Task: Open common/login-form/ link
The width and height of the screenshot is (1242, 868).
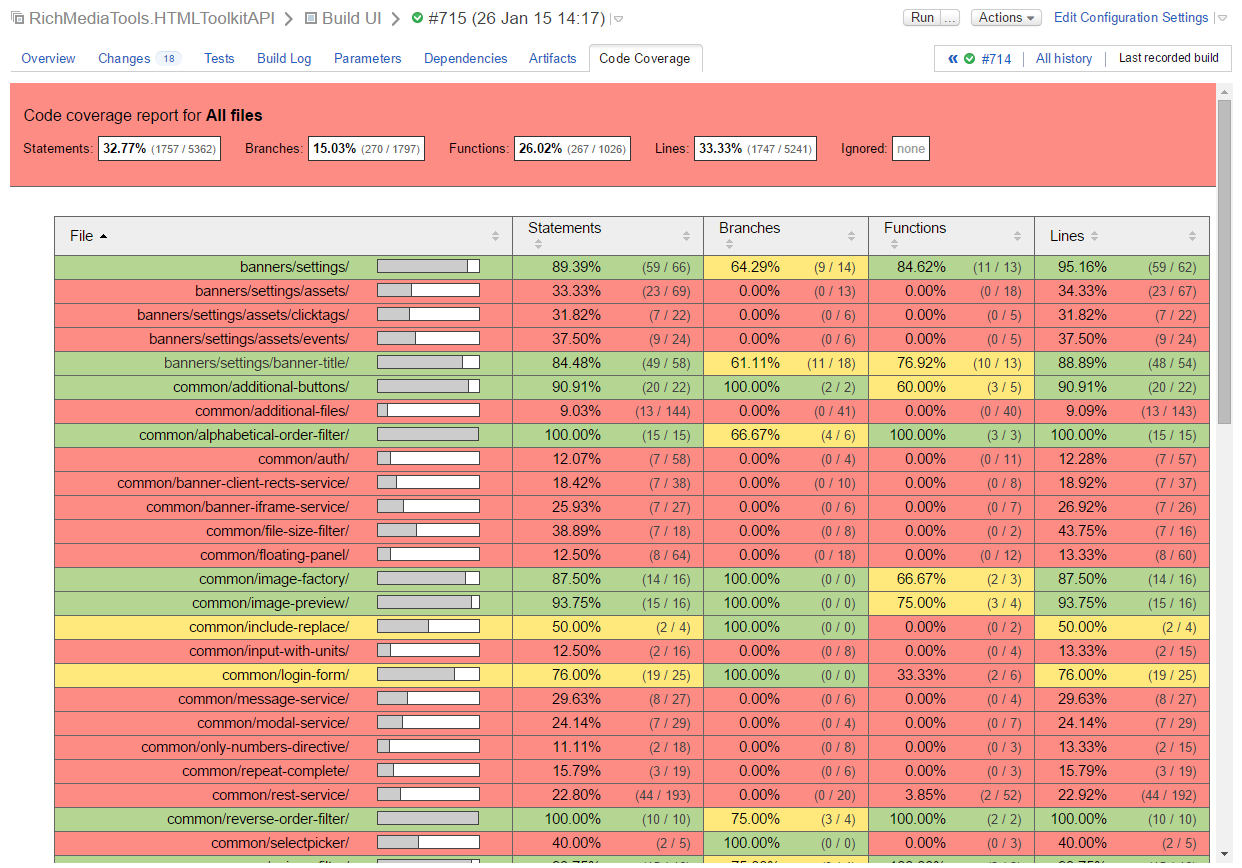Action: pos(285,675)
